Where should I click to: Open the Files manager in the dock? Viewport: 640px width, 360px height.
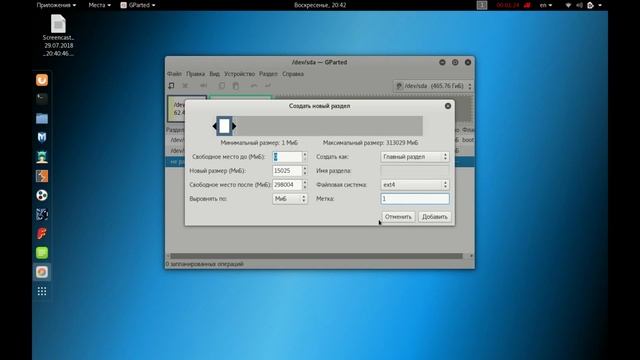(x=42, y=118)
